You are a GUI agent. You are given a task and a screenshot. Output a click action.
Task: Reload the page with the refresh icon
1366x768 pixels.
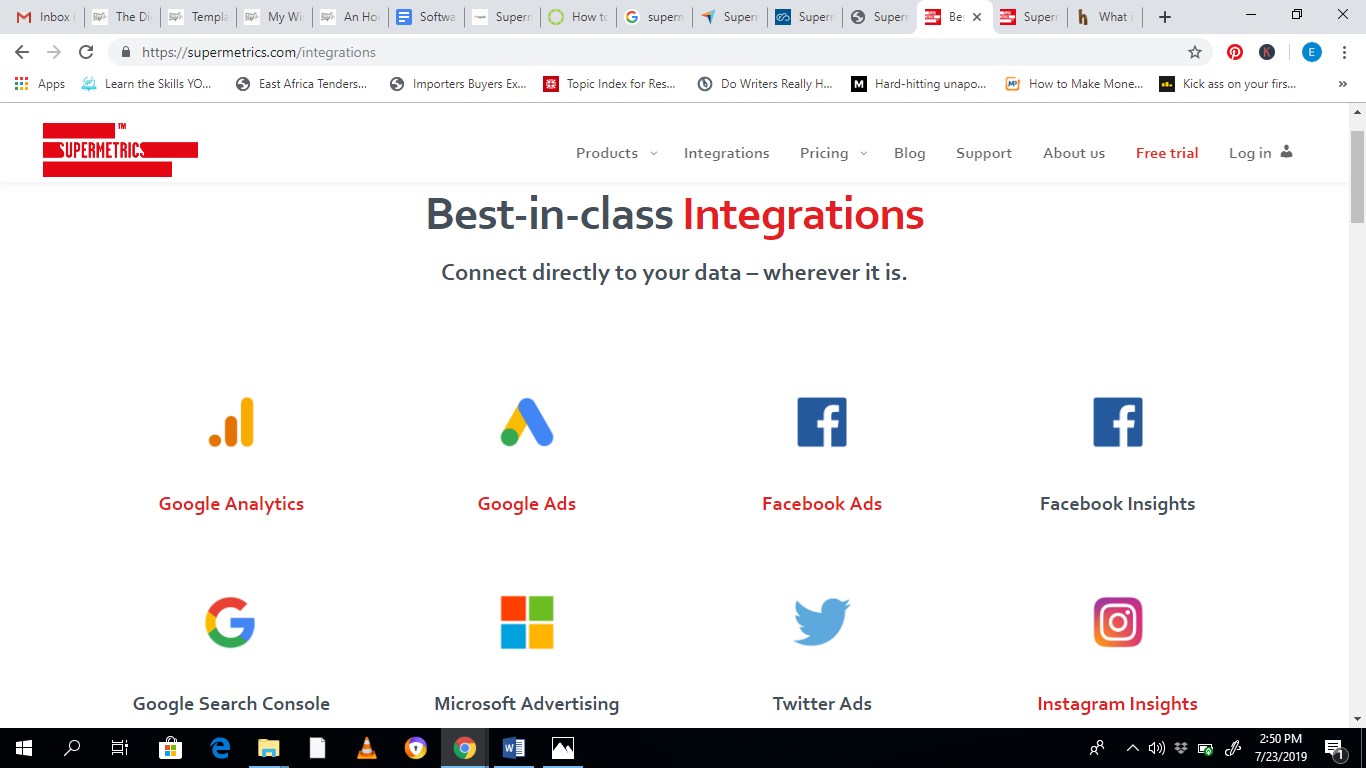[x=86, y=52]
